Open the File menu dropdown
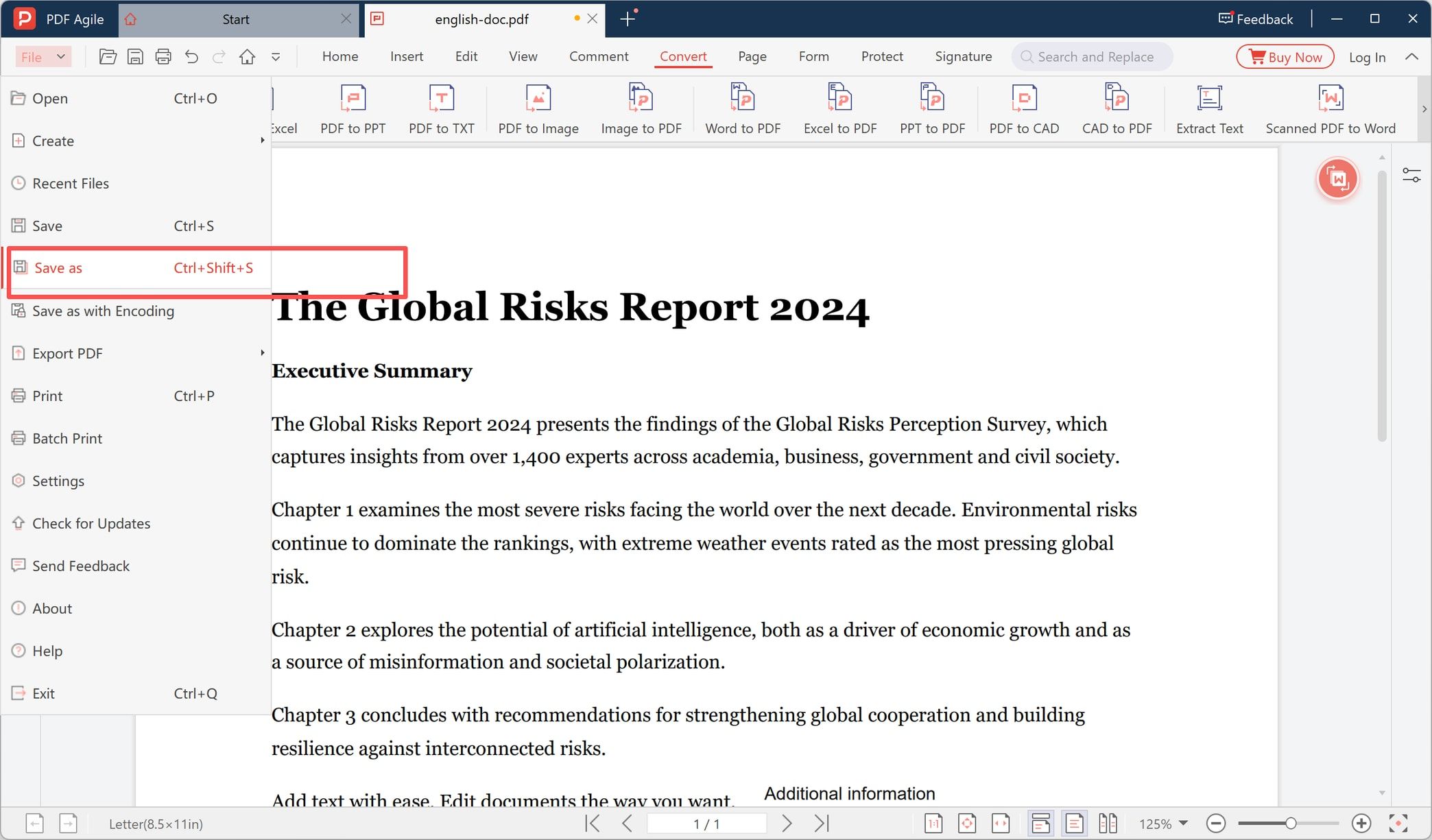 (43, 57)
